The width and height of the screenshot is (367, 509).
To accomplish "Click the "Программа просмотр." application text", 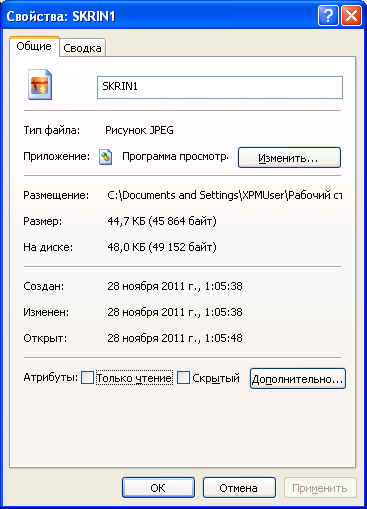I will tap(175, 156).
